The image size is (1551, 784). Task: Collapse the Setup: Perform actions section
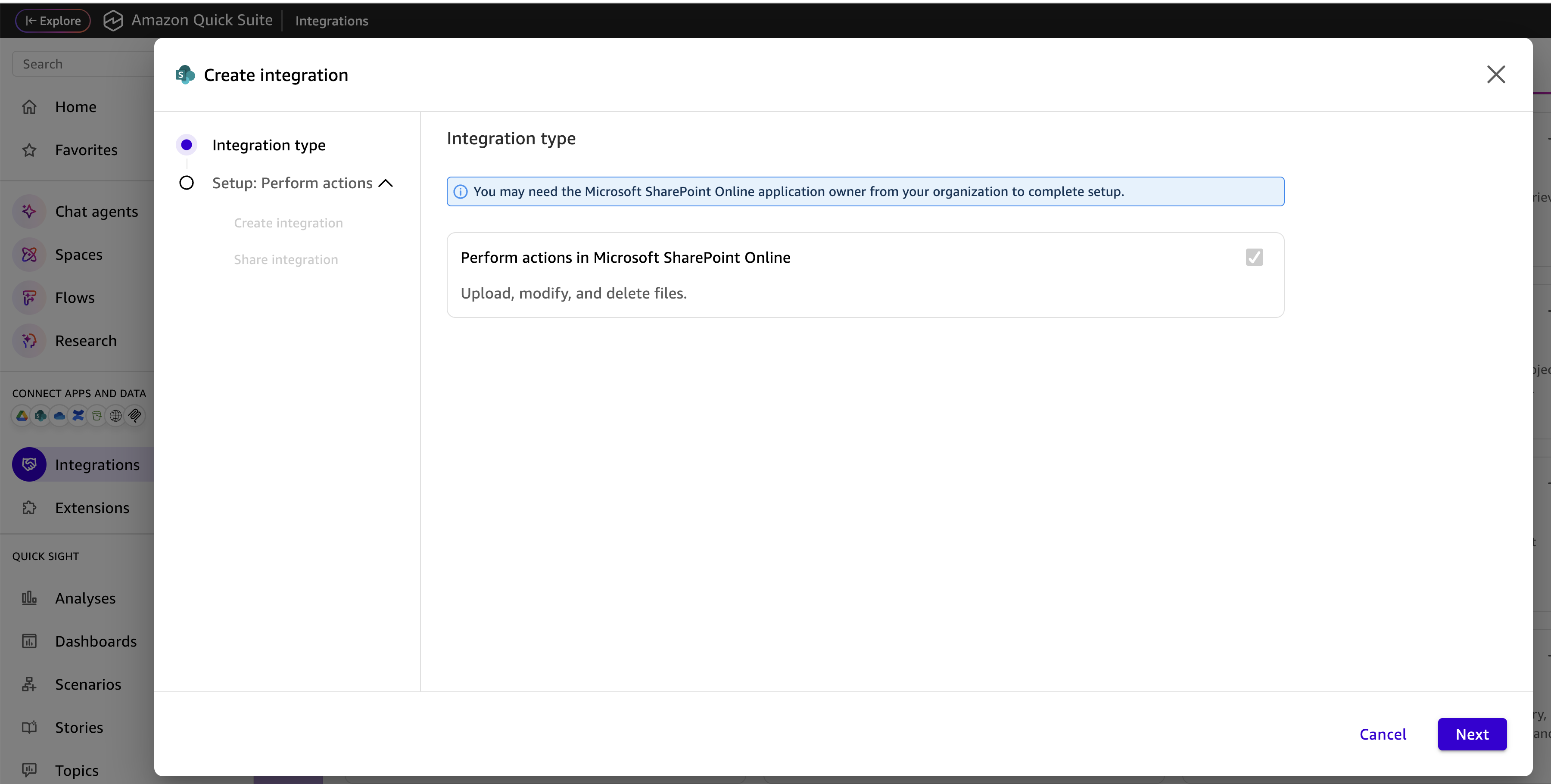386,183
